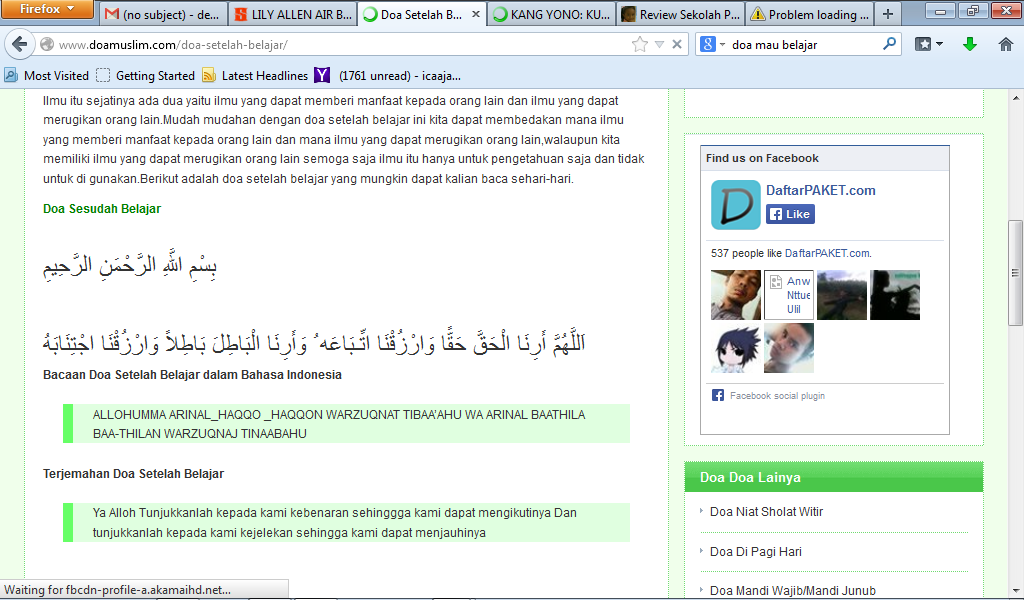Stop loading the page with X
The height and width of the screenshot is (600, 1024).
[x=677, y=44]
